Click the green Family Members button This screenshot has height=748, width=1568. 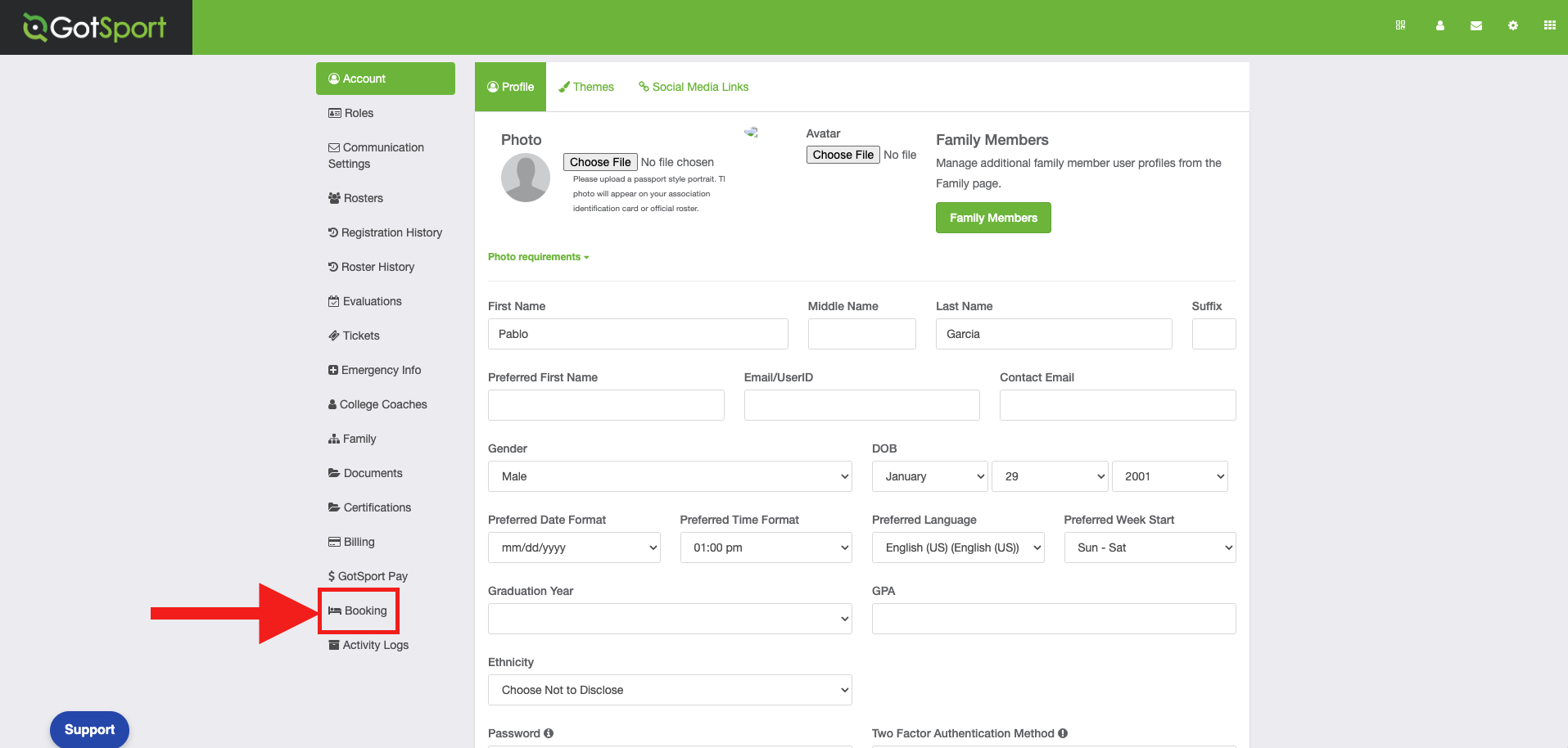992,218
